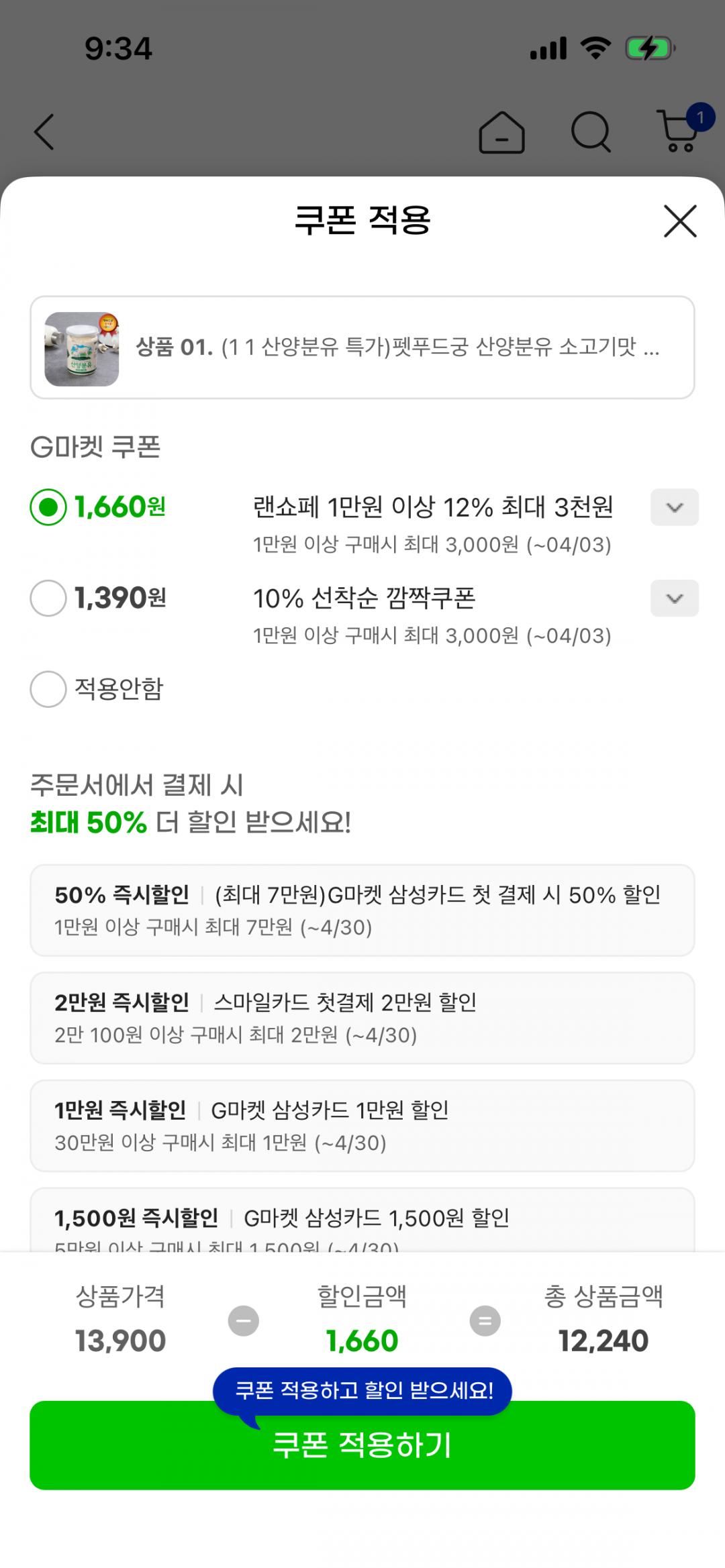Tap the search magnifier icon
The height and width of the screenshot is (1568, 725).
(591, 132)
